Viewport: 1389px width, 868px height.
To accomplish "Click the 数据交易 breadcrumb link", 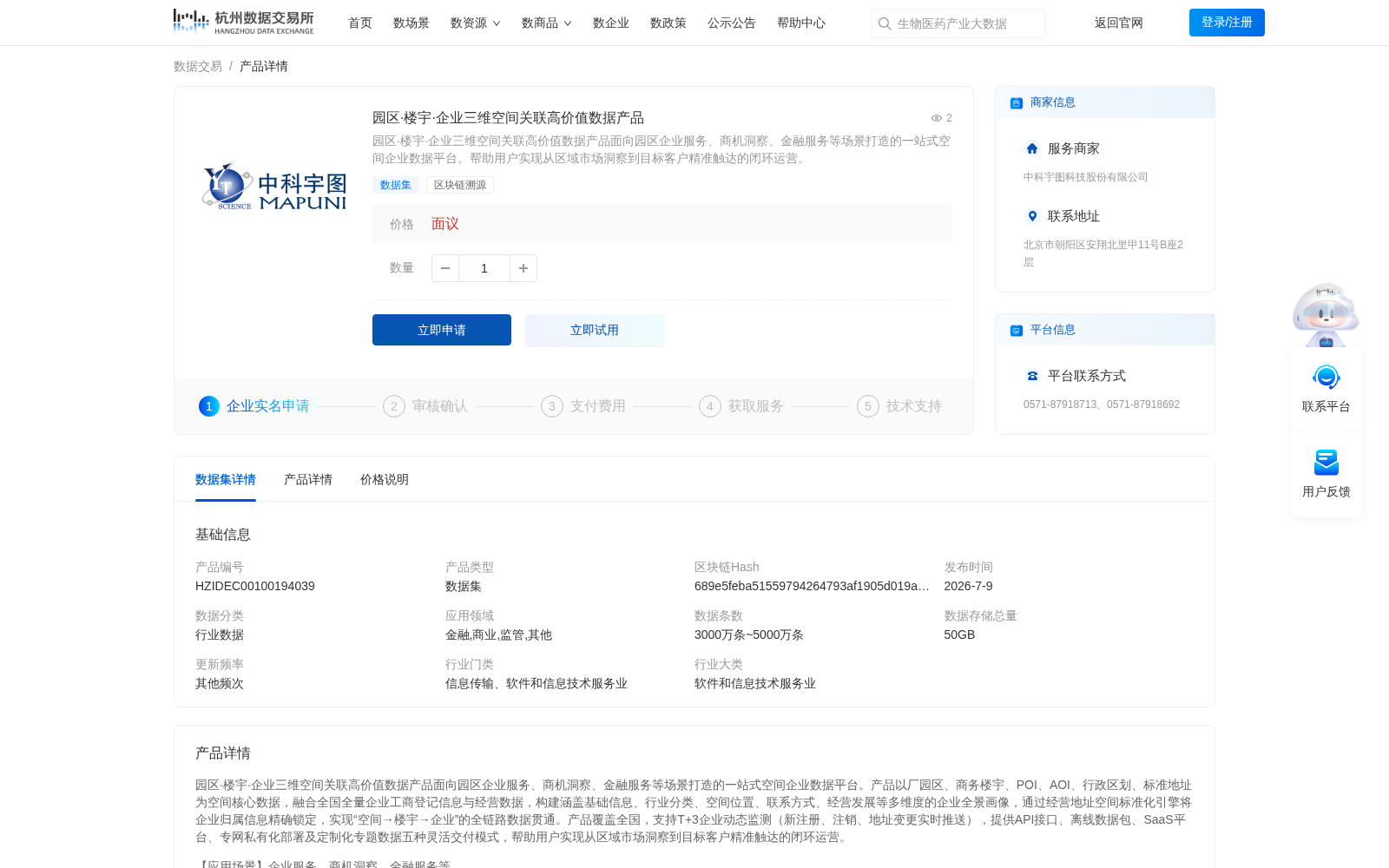I will tap(198, 66).
